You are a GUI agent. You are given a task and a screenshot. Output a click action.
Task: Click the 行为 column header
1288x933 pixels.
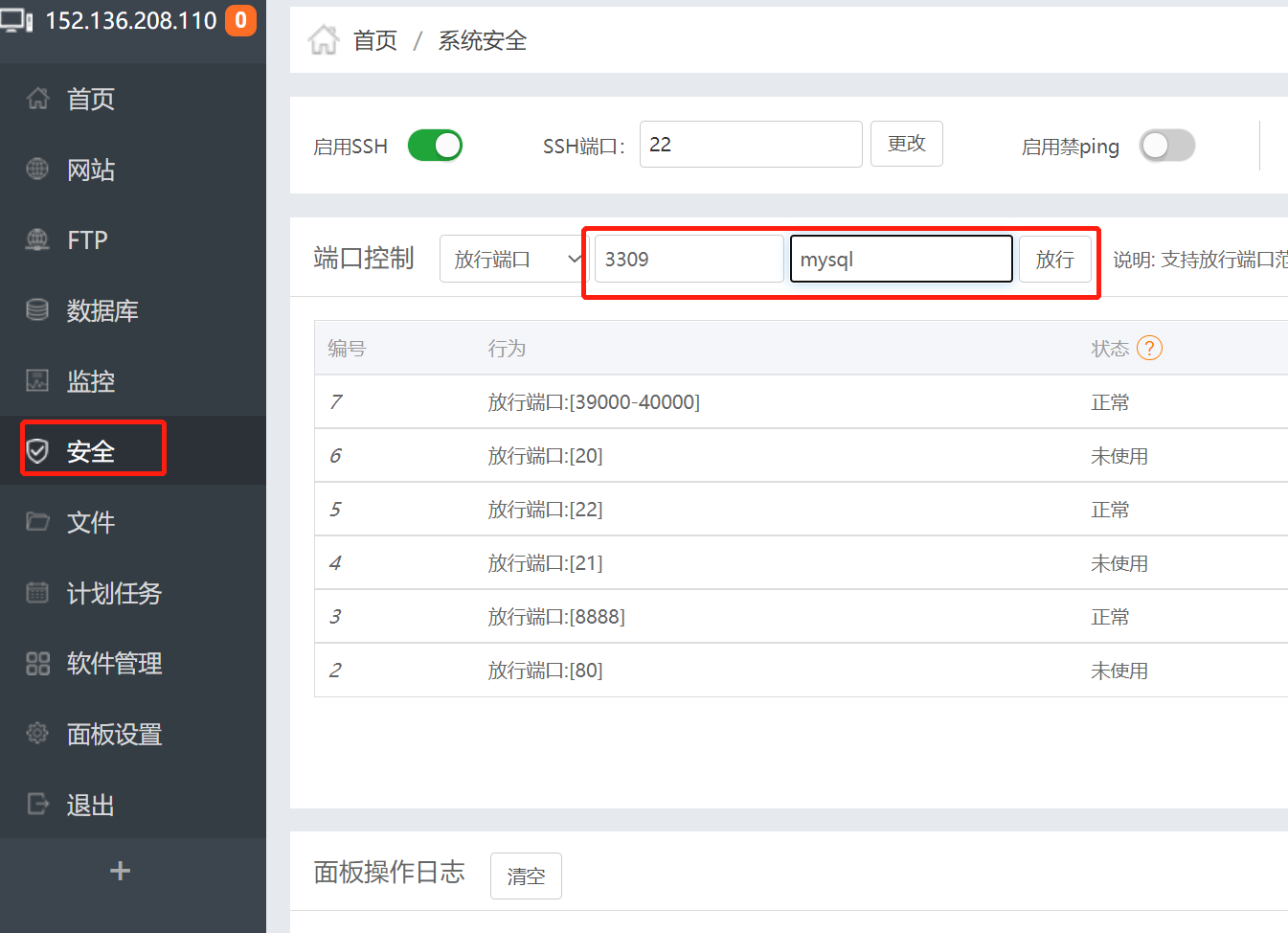point(507,349)
